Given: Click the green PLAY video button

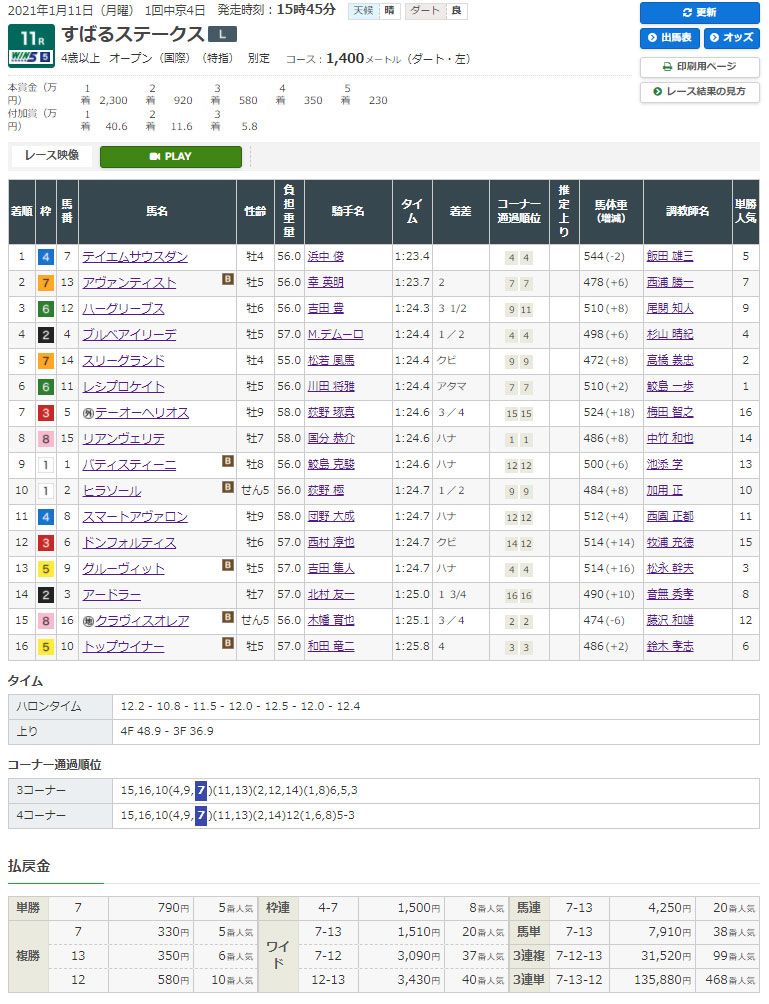Looking at the screenshot, I should pyautogui.click(x=170, y=157).
